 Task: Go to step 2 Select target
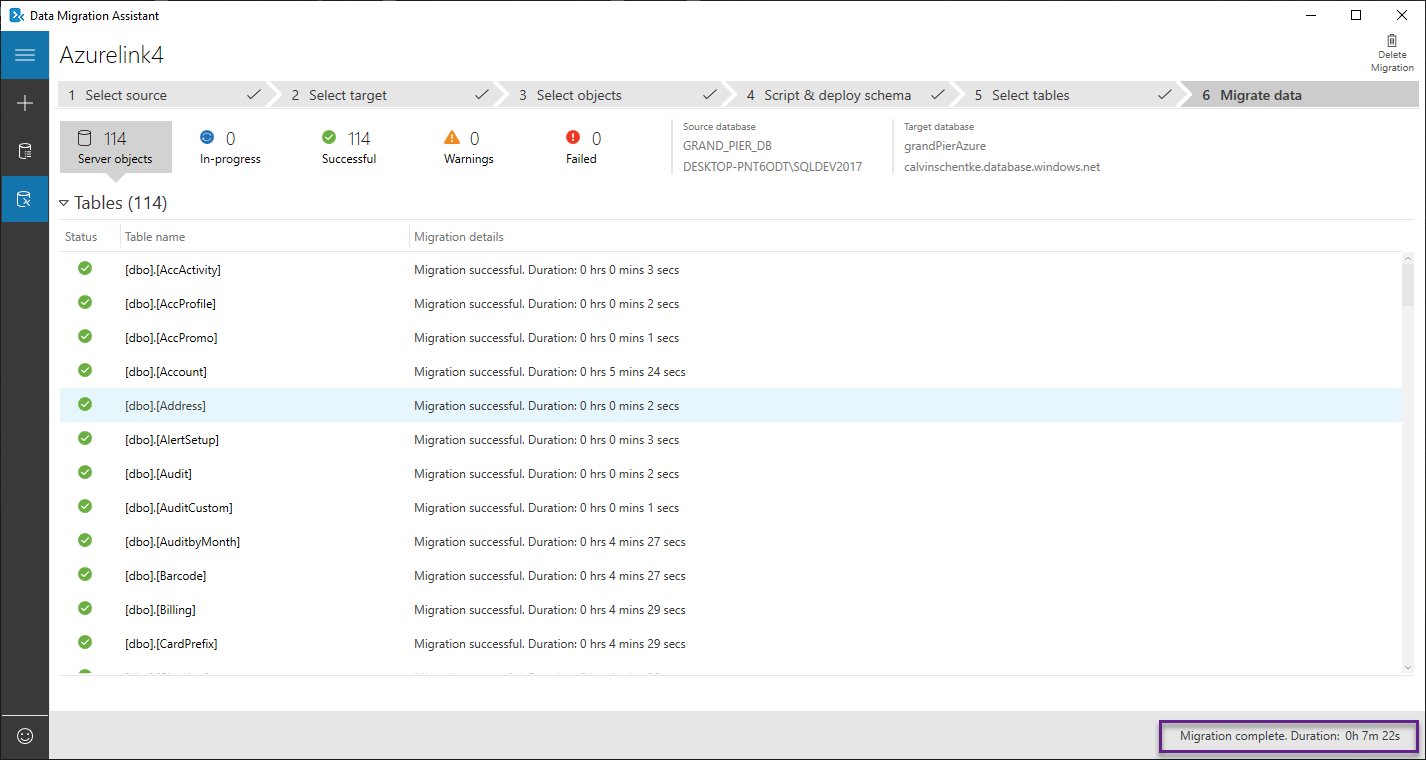389,95
